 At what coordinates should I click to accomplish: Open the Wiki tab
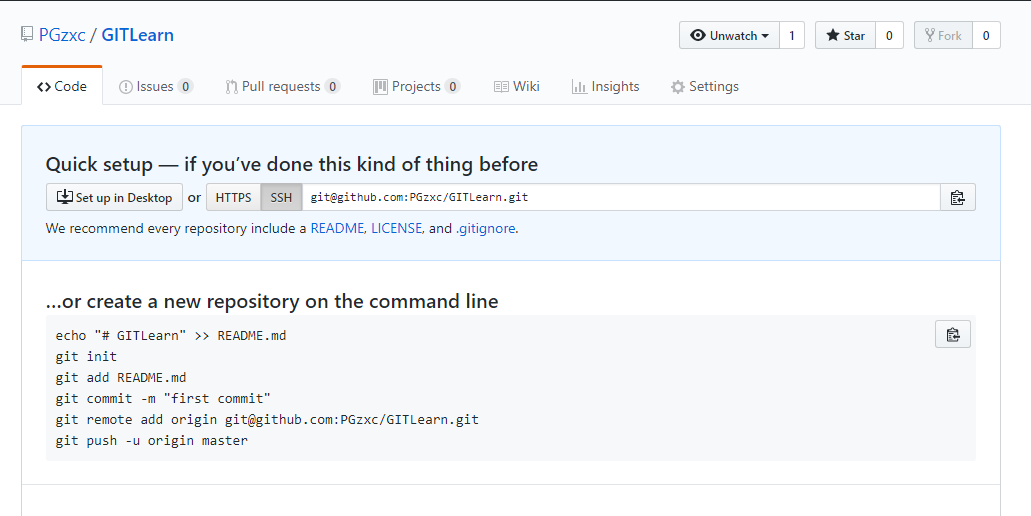[517, 86]
